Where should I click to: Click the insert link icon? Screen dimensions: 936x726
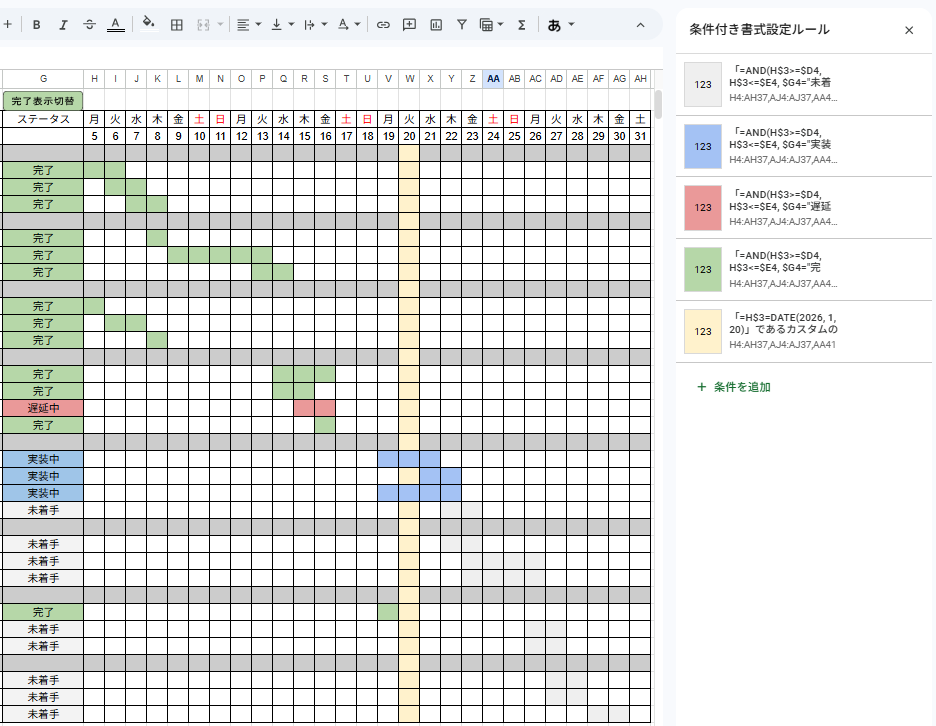pos(383,24)
